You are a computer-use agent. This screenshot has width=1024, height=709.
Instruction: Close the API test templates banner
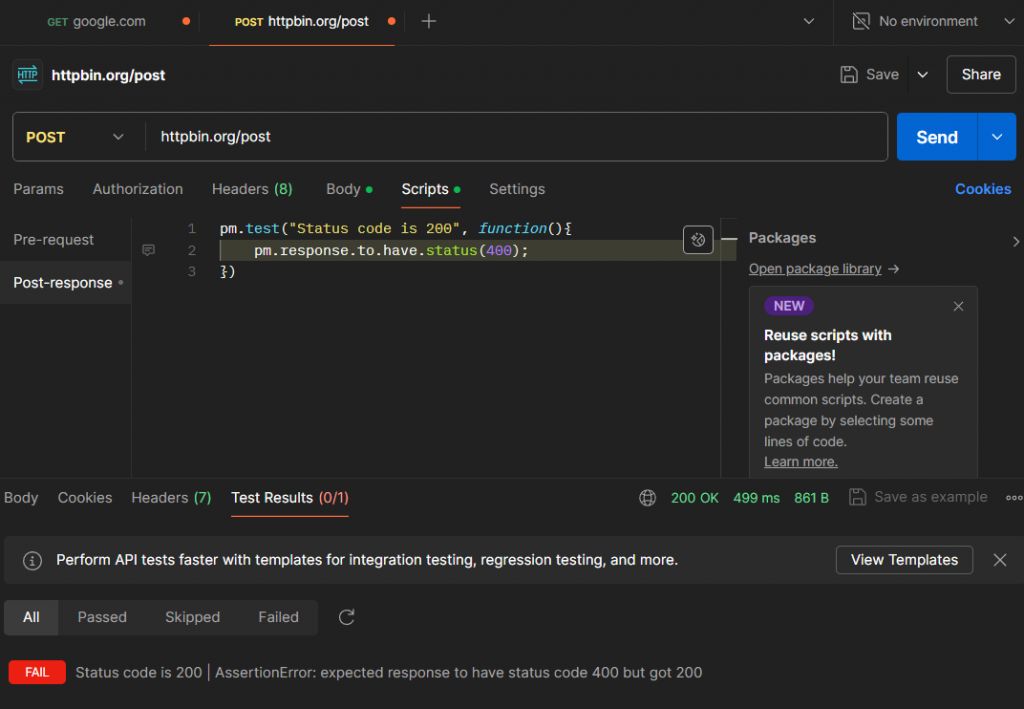(999, 560)
